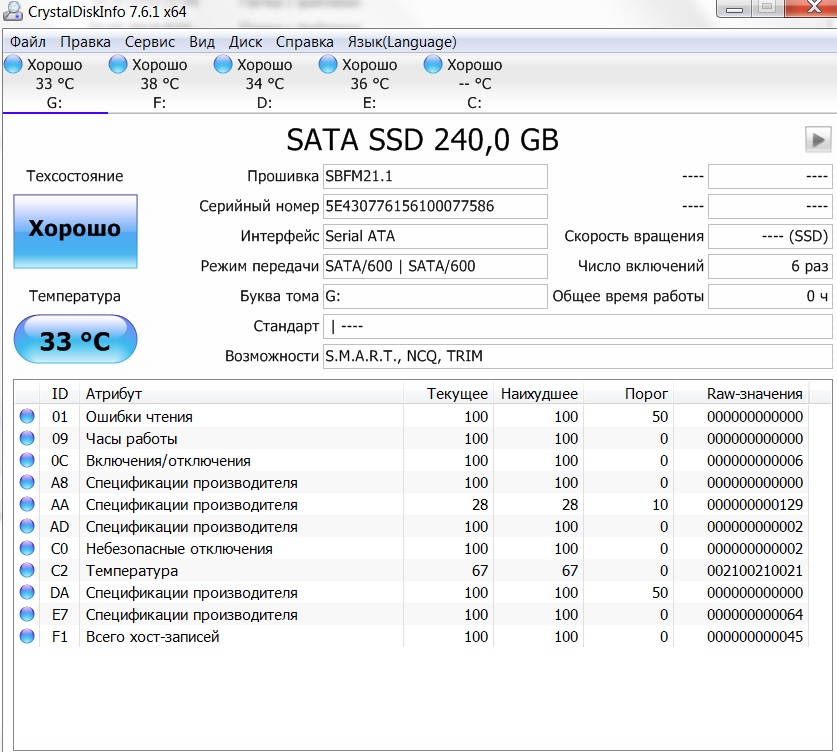Screen dimensions: 837x752
Task: Open the Диск menu
Action: (245, 42)
